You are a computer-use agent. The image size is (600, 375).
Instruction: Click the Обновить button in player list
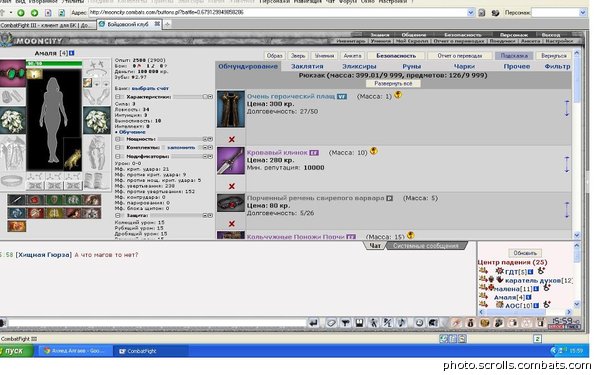point(525,253)
